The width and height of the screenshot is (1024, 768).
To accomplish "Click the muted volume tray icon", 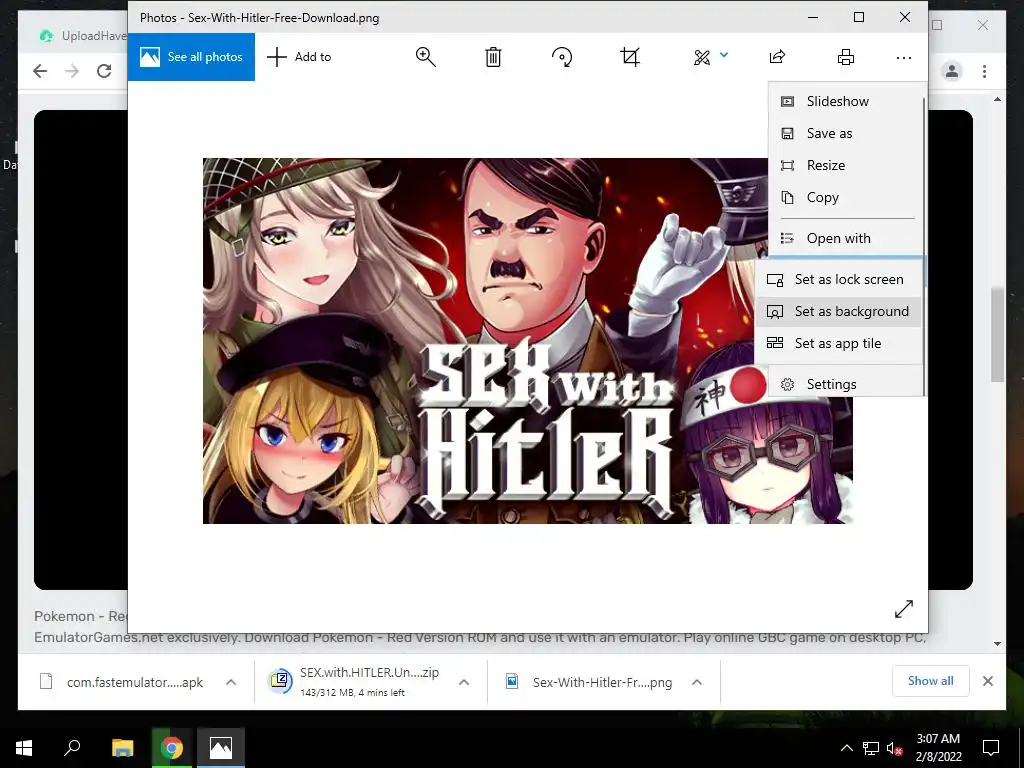I will (x=895, y=748).
